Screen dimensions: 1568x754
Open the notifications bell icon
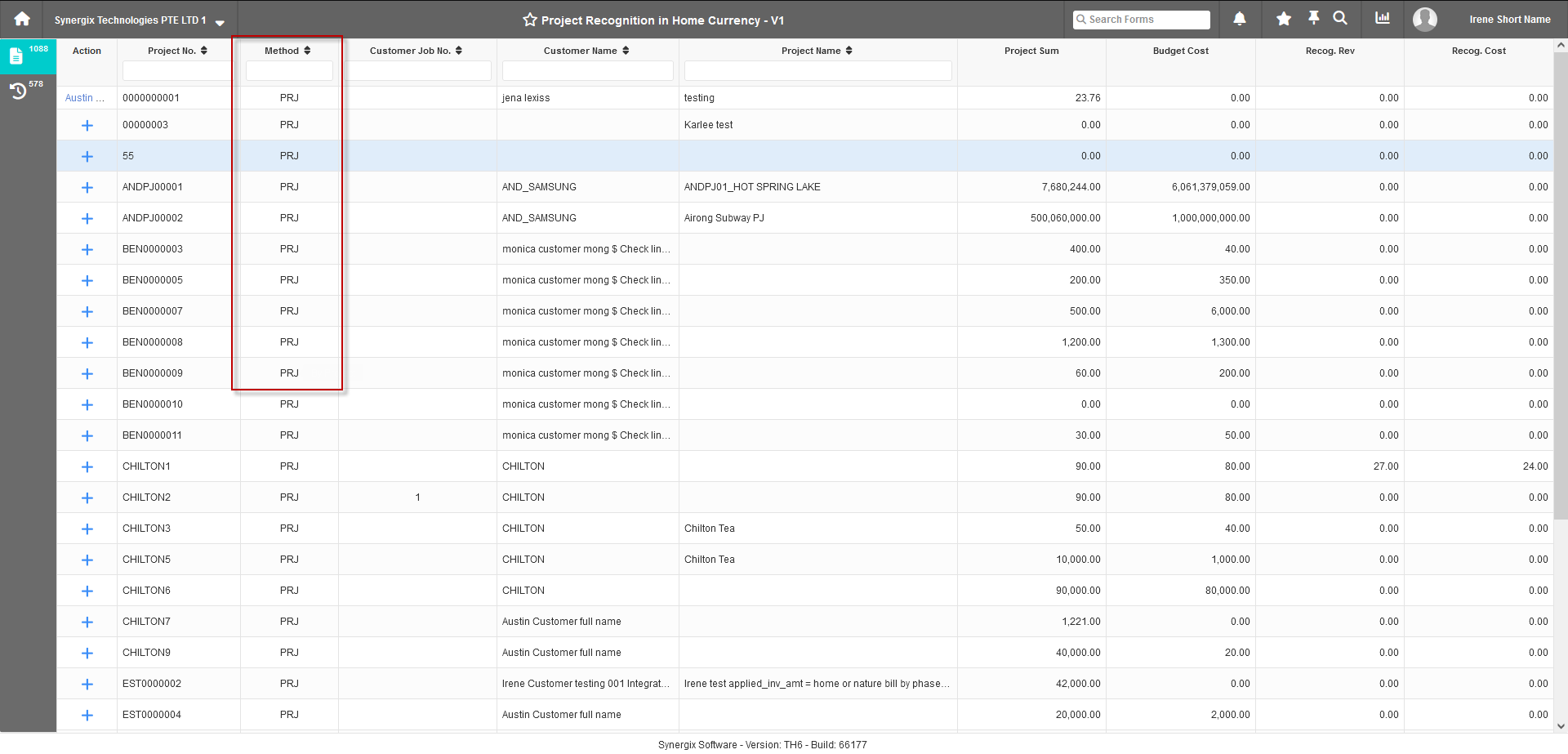coord(1239,19)
